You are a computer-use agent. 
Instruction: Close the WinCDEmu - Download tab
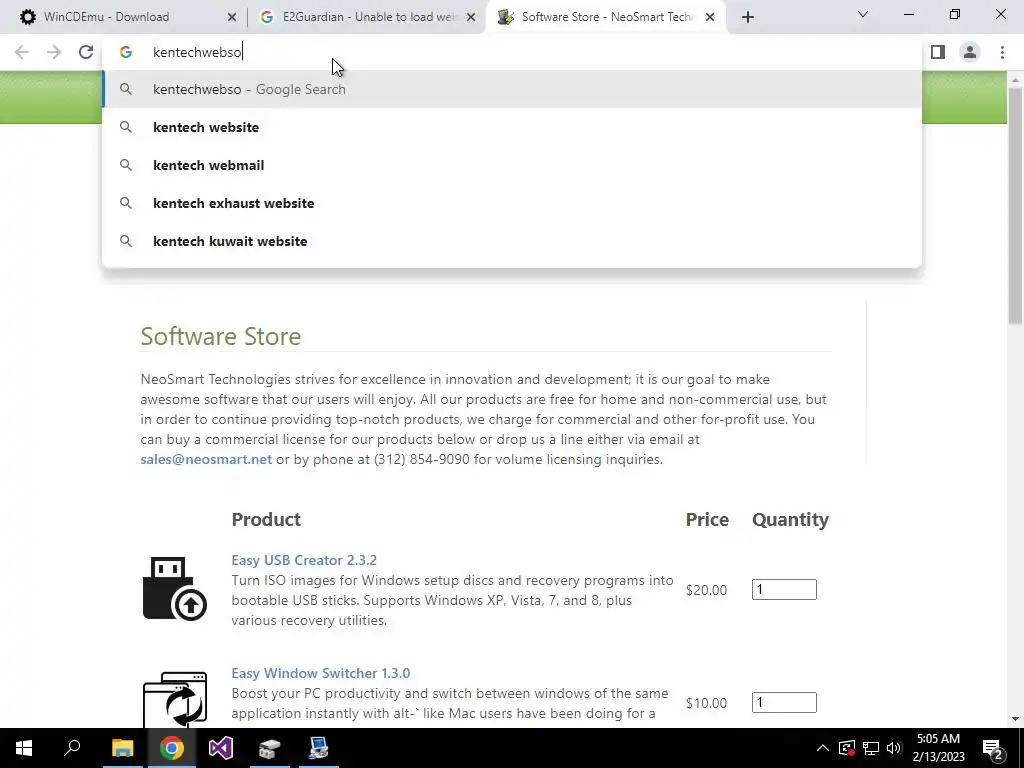coord(231,18)
